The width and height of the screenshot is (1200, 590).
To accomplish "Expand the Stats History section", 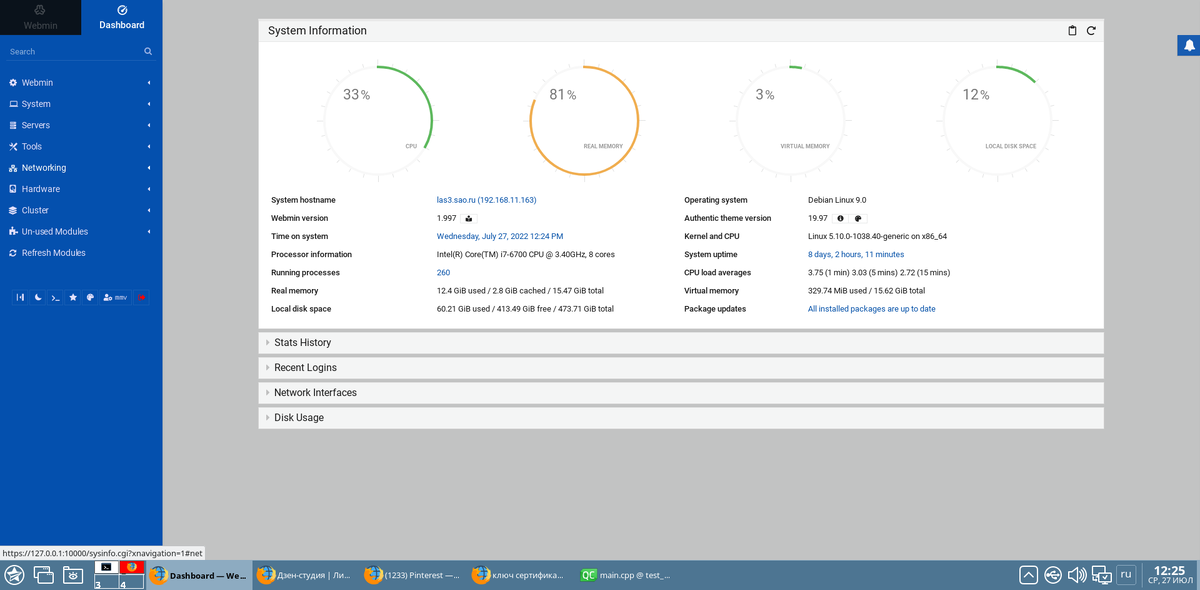I will 681,343.
